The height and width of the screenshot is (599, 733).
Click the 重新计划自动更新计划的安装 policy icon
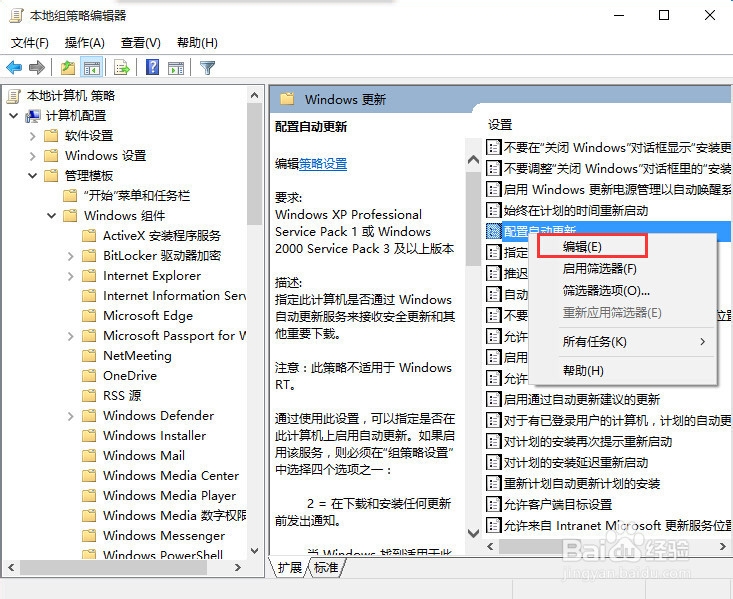pyautogui.click(x=493, y=484)
